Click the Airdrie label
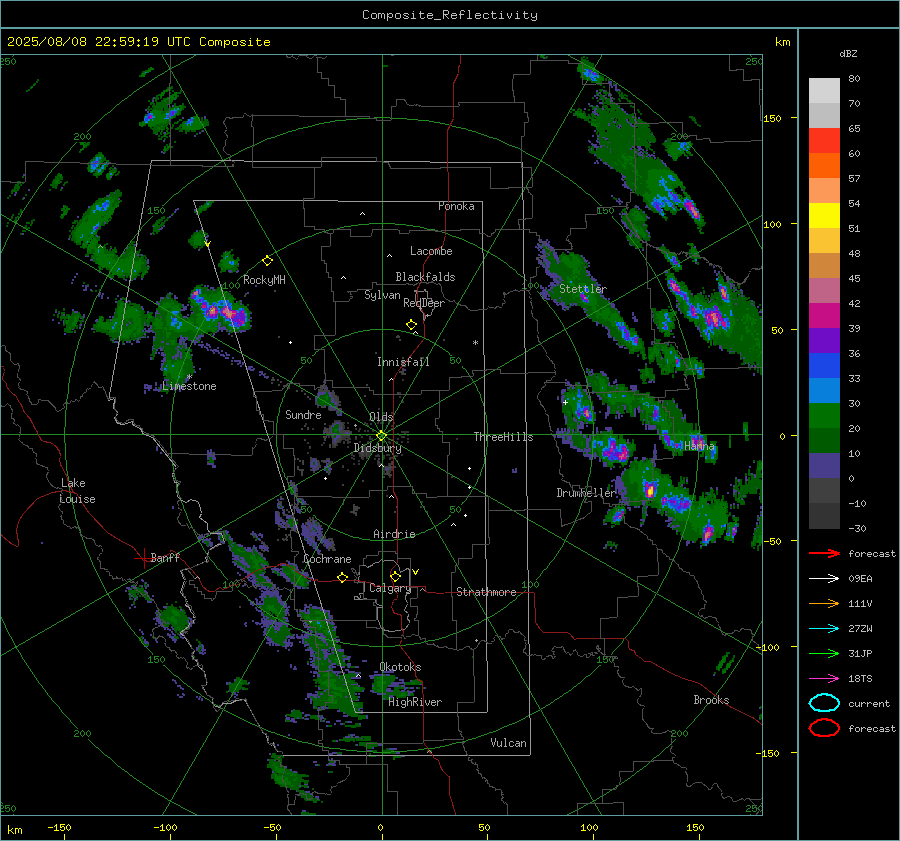 394,534
